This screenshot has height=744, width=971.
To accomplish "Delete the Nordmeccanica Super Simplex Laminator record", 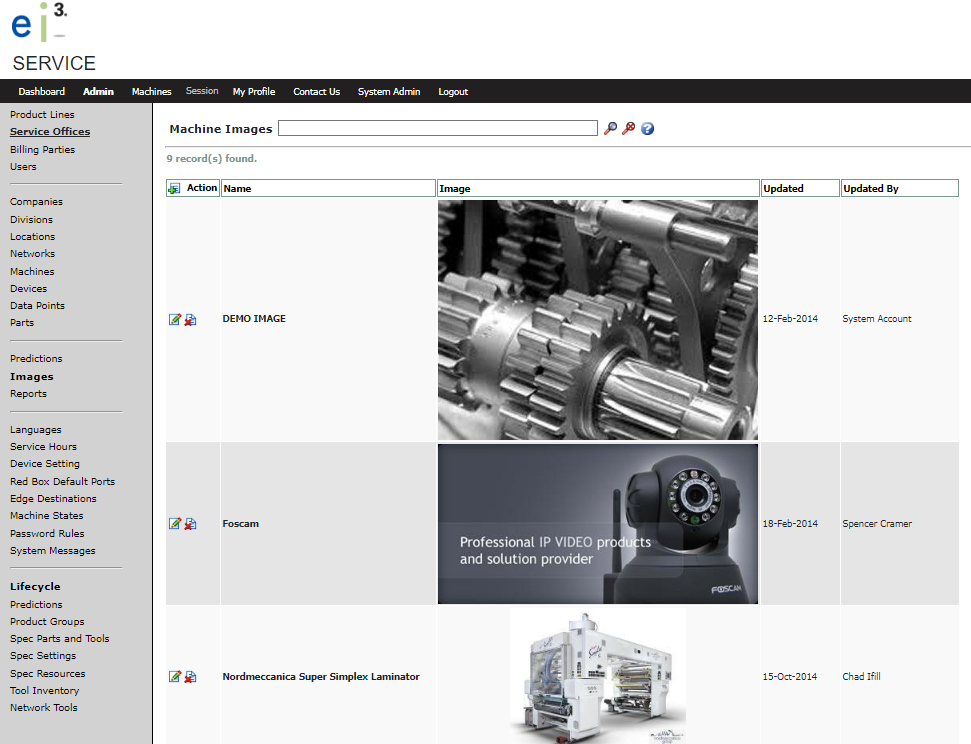I will 190,676.
